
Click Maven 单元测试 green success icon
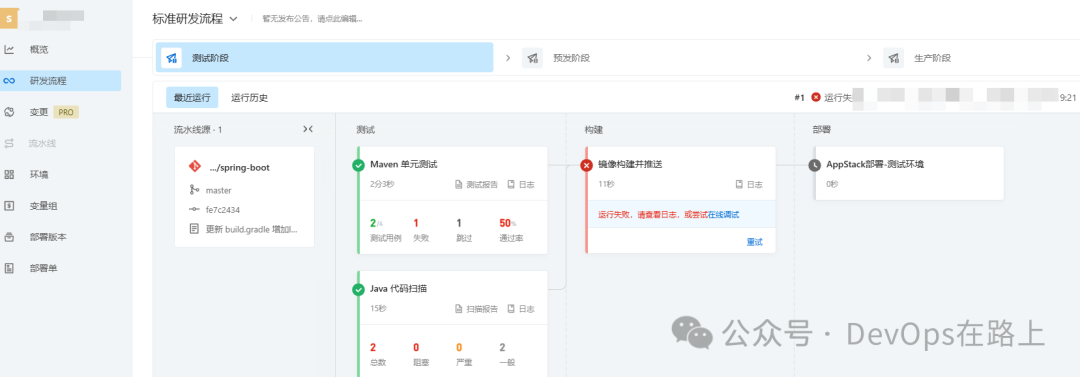pos(358,165)
